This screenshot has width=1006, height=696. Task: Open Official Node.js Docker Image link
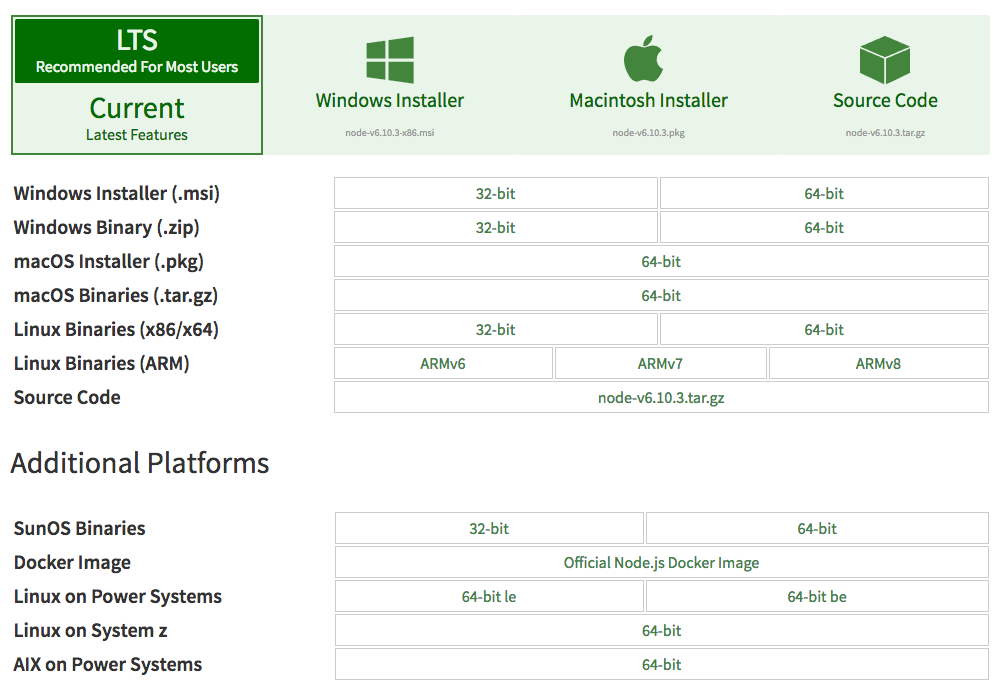(661, 562)
